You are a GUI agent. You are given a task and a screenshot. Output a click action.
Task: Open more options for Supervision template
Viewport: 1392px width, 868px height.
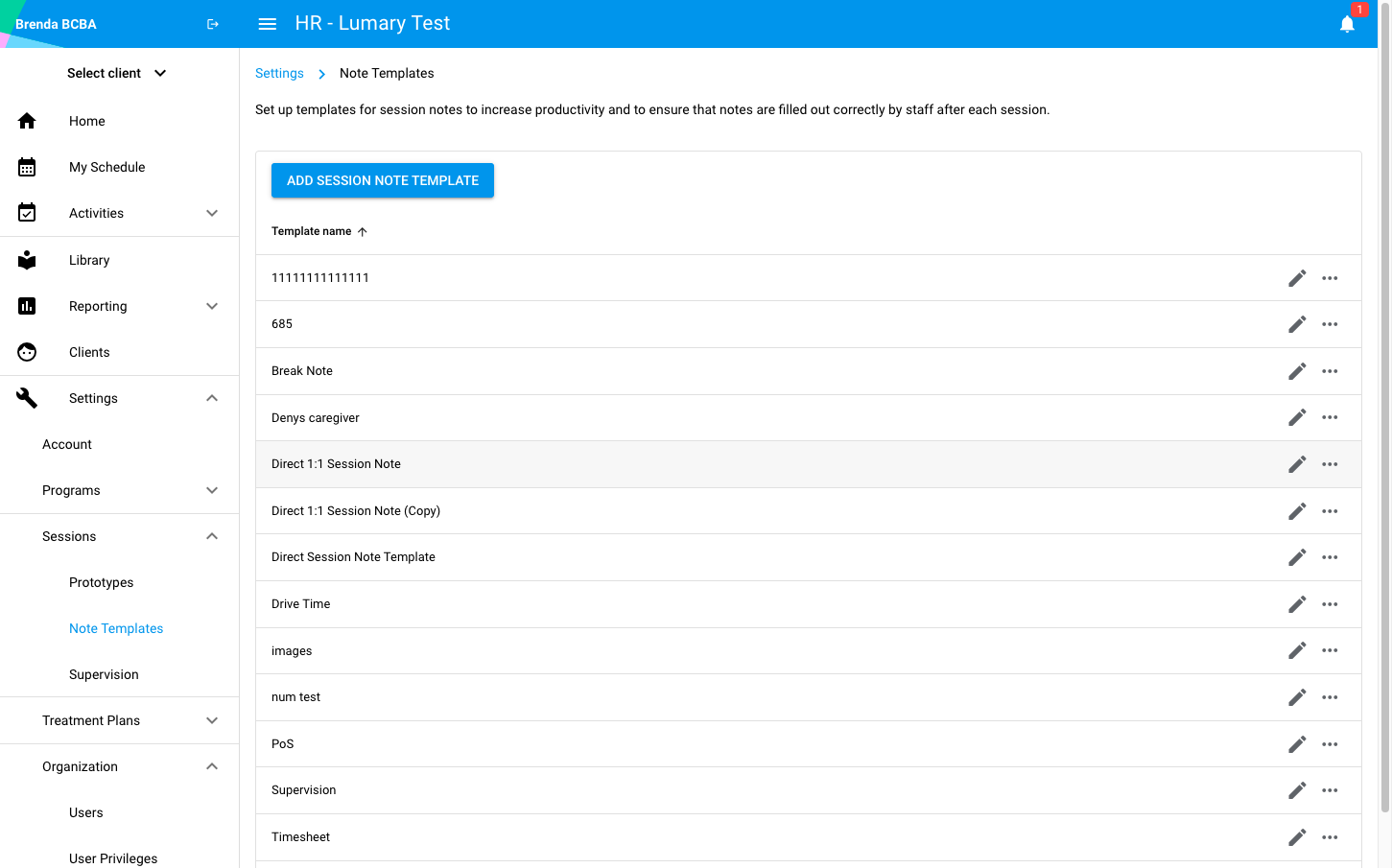1330,790
